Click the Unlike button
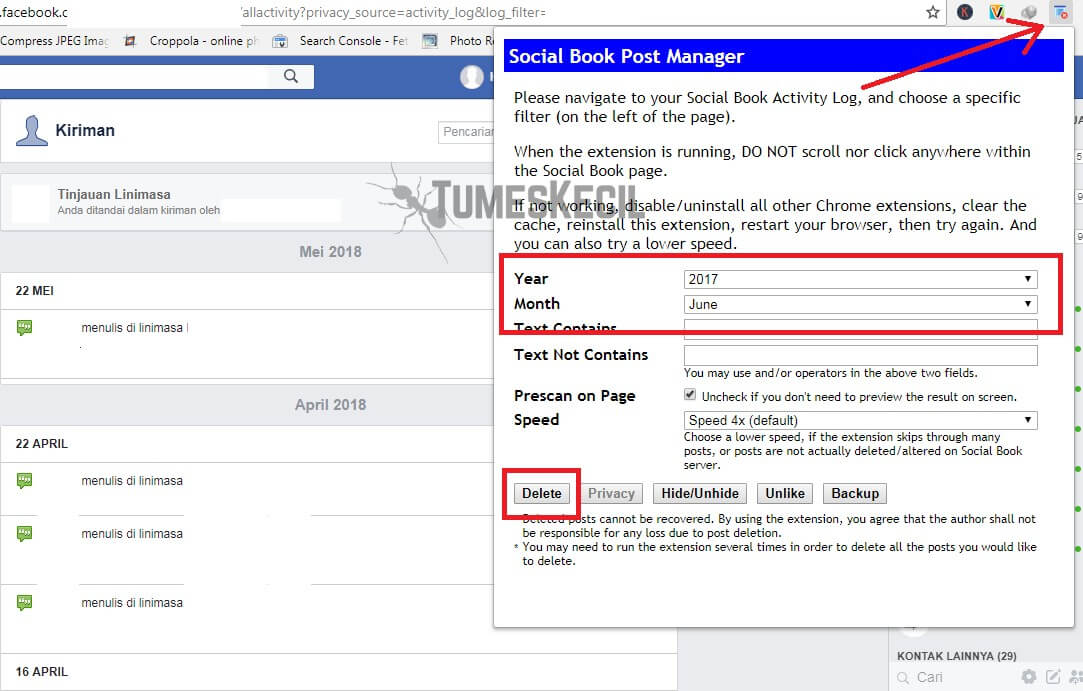This screenshot has height=691, width=1083. pos(785,493)
